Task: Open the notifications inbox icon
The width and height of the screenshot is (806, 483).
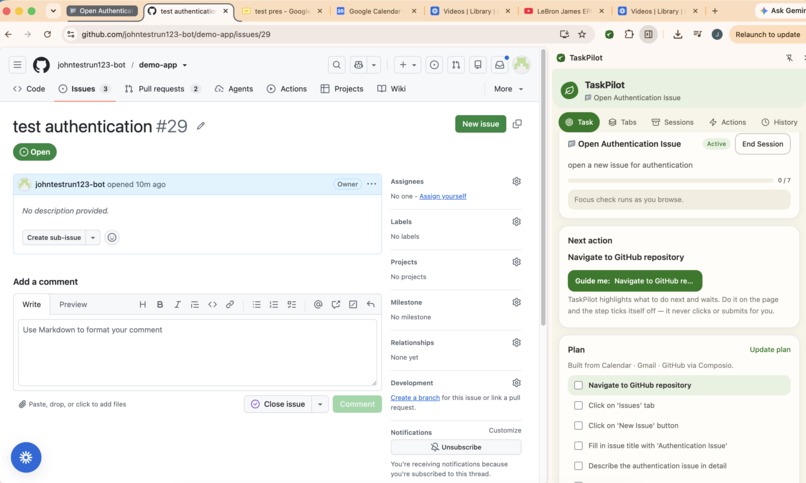Action: click(x=500, y=65)
